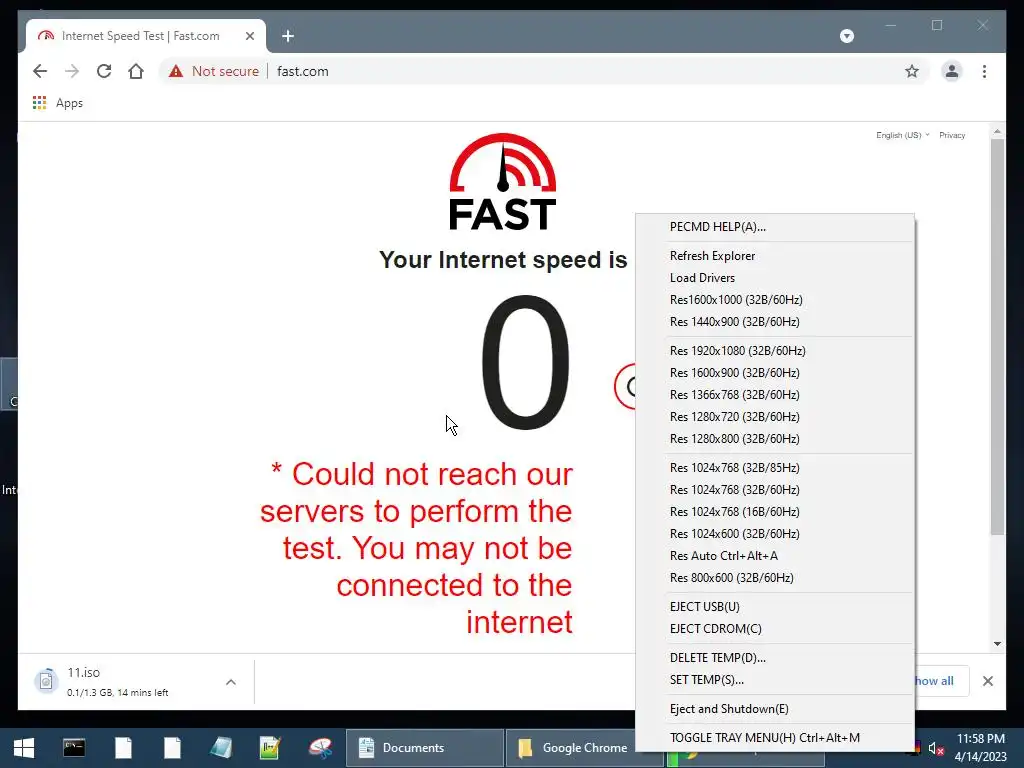This screenshot has width=1024, height=768.
Task: Reload the fast.com page
Action: point(104,71)
